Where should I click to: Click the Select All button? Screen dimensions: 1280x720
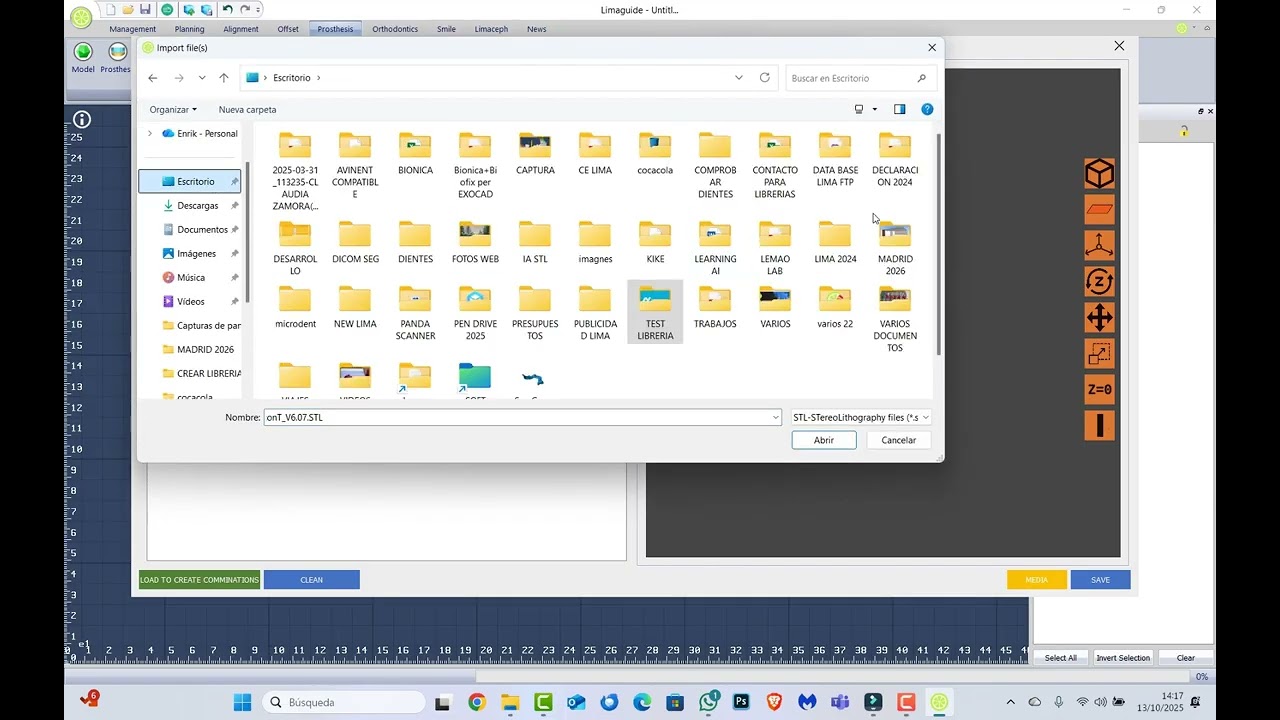tap(1061, 658)
